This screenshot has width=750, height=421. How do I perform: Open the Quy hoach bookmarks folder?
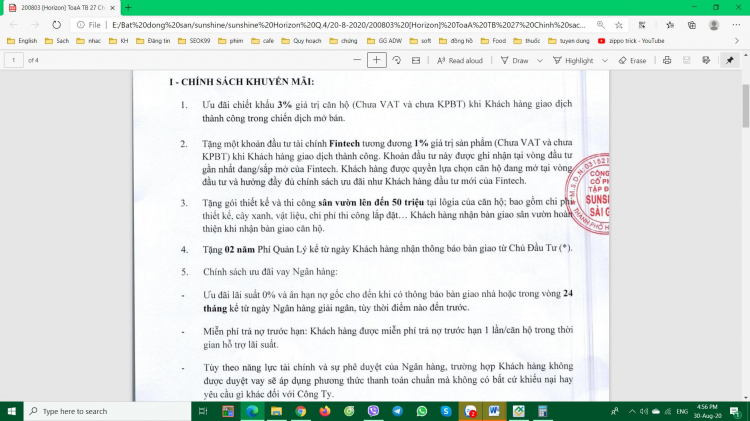click(x=301, y=41)
